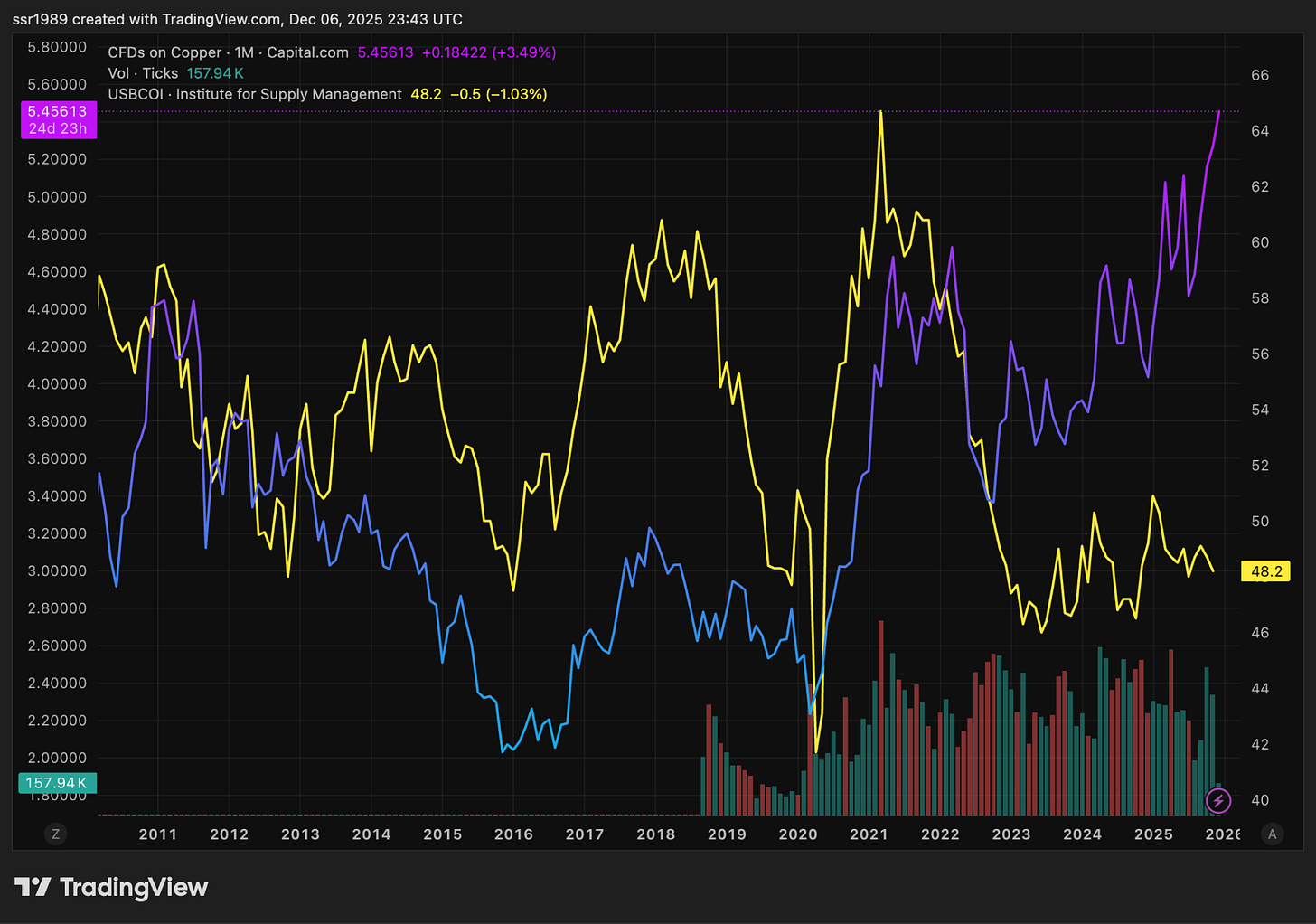Screen dimensions: 1316x924
Task: Click the USBCOI Institute for Supply Management legend
Action: pos(254,94)
